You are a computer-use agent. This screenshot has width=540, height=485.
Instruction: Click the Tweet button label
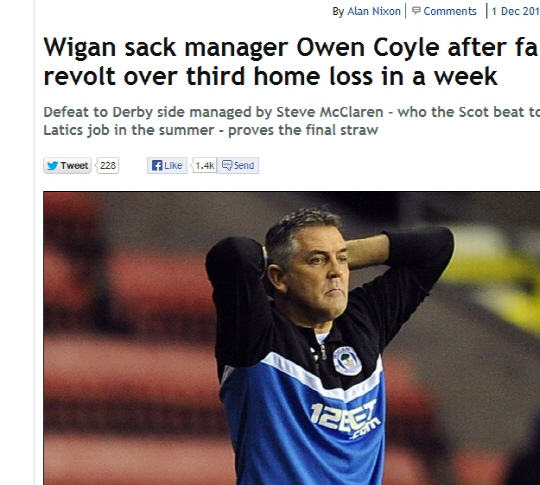coord(74,166)
